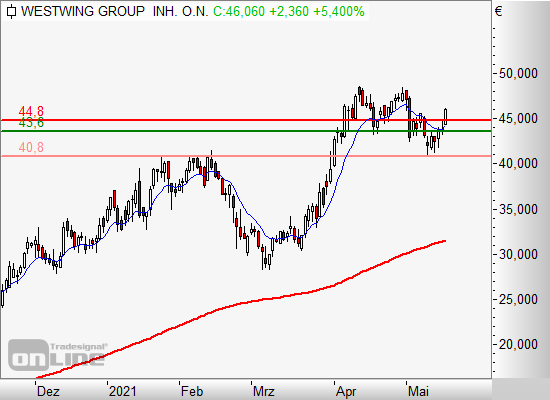
Task: Click the 30,000 price axis label
Action: click(x=518, y=254)
